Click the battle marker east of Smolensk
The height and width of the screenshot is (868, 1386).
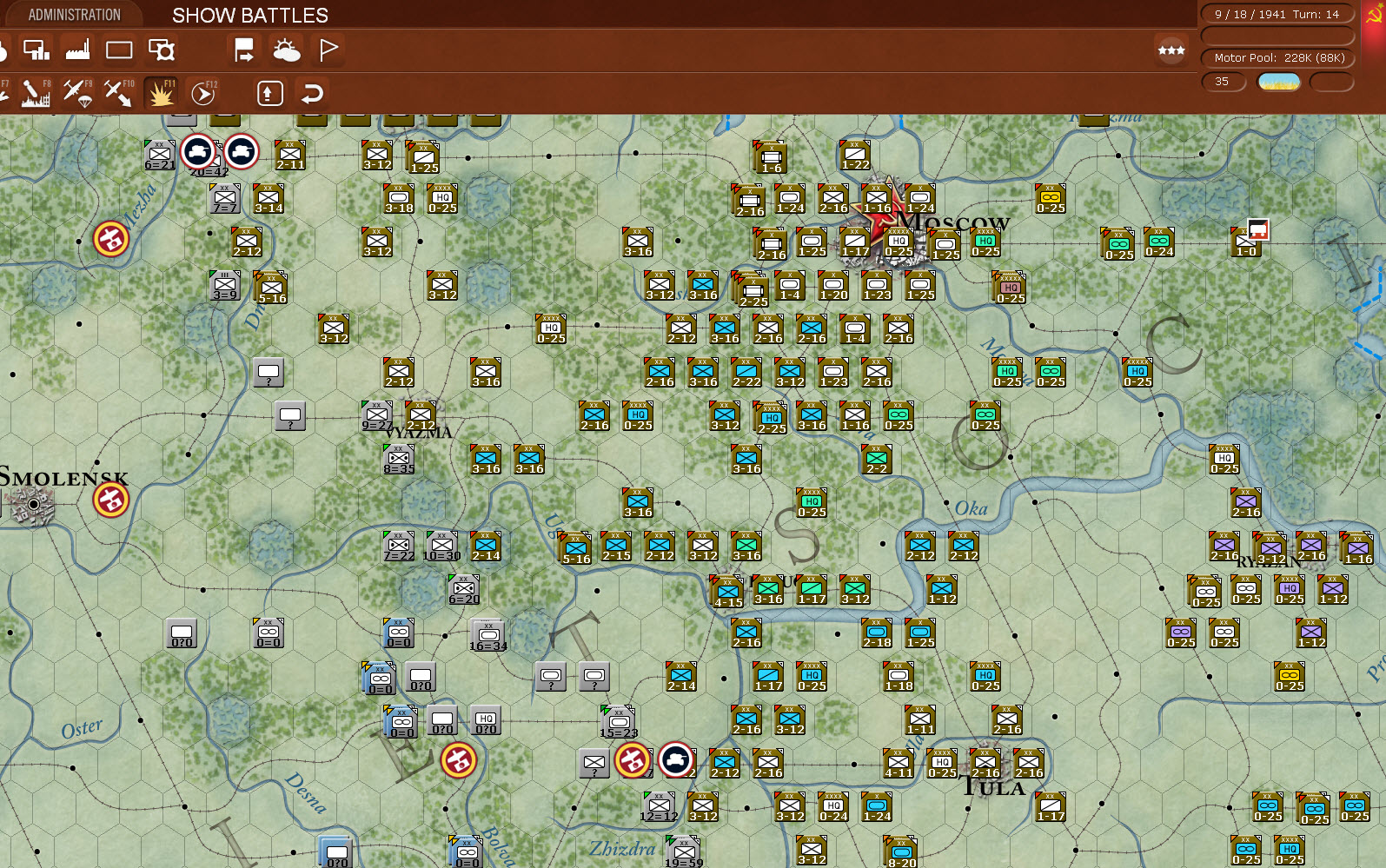coord(111,500)
